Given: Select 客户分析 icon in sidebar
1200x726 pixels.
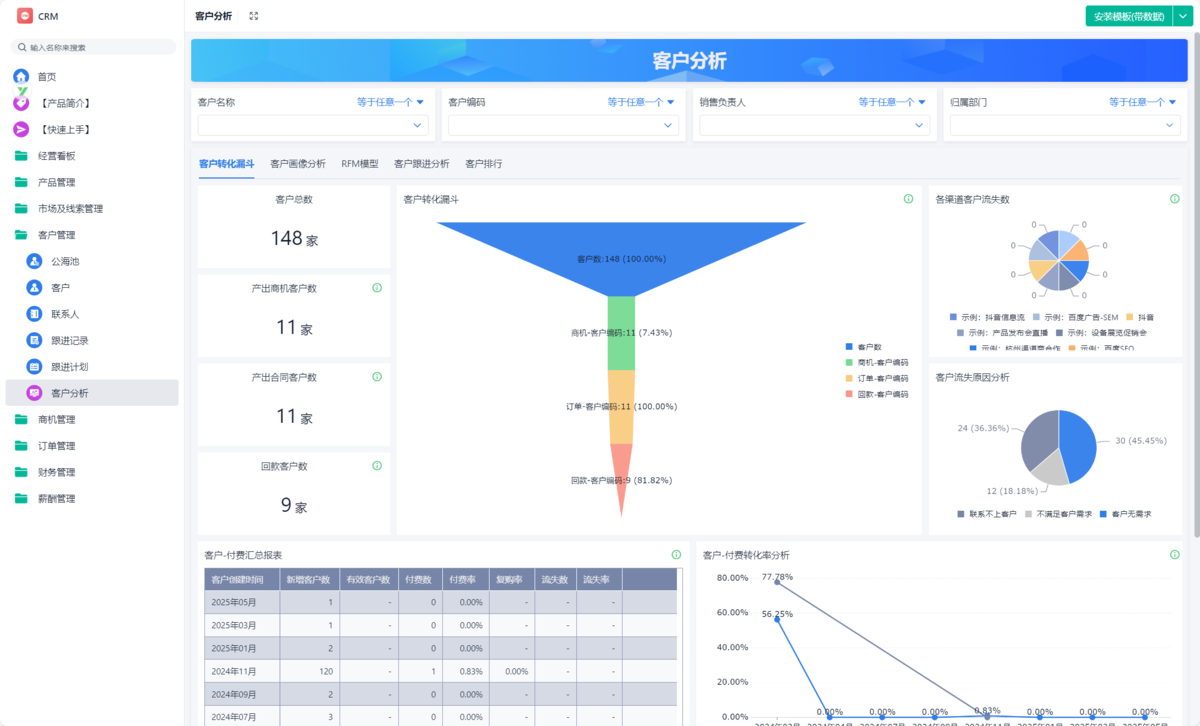Looking at the screenshot, I should point(34,393).
